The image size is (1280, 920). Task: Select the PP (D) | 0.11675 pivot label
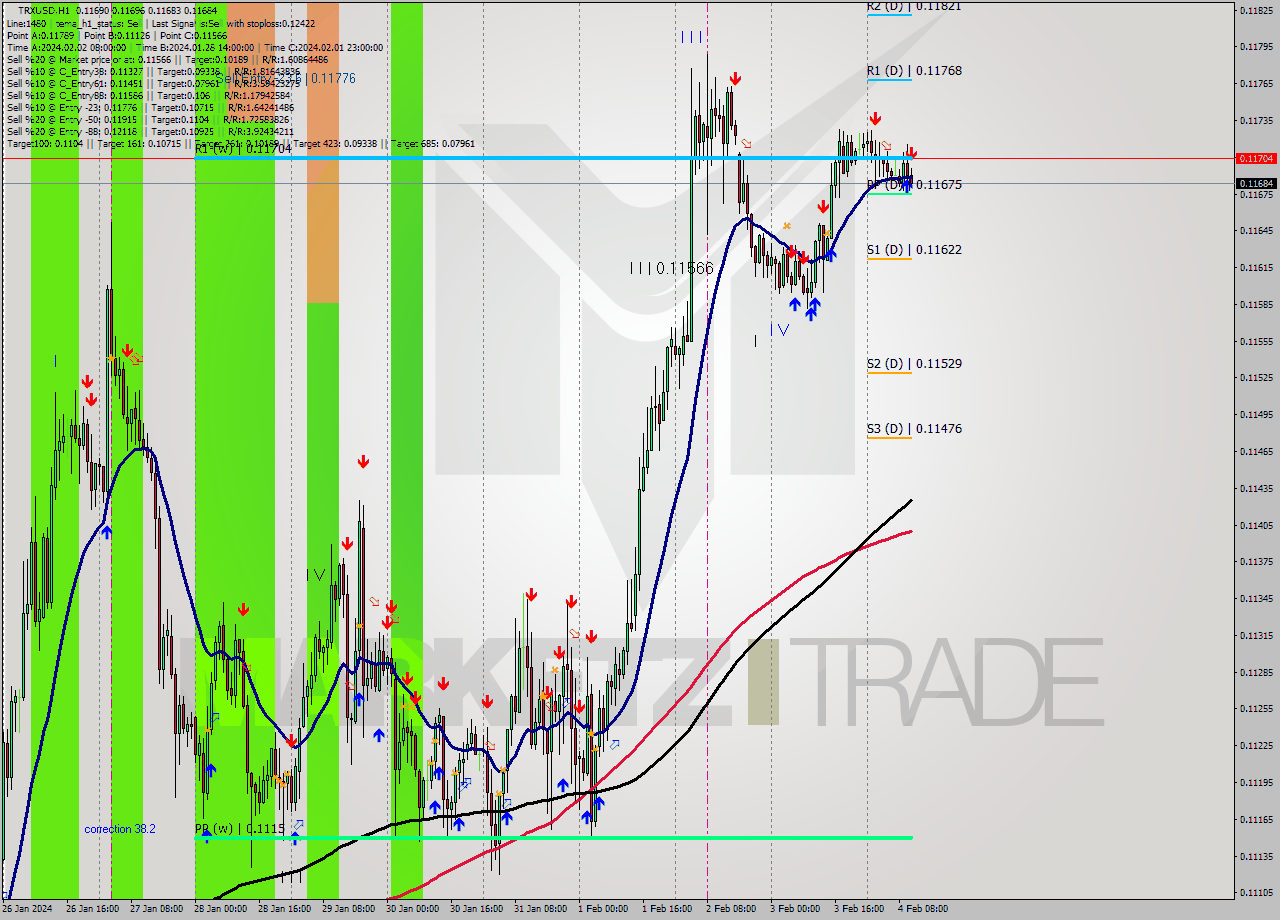point(914,185)
